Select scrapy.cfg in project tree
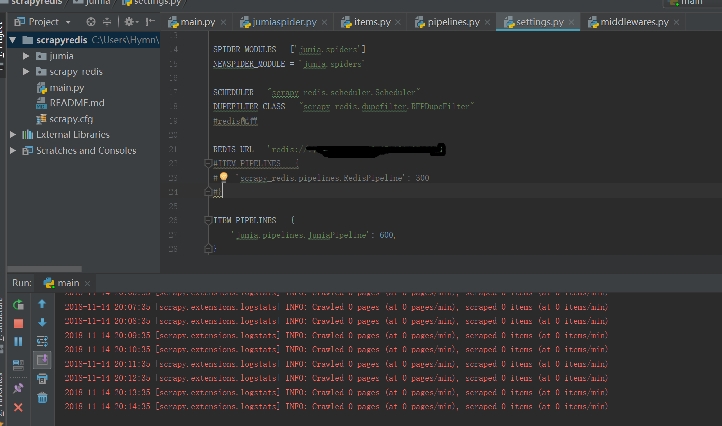 click(70, 118)
